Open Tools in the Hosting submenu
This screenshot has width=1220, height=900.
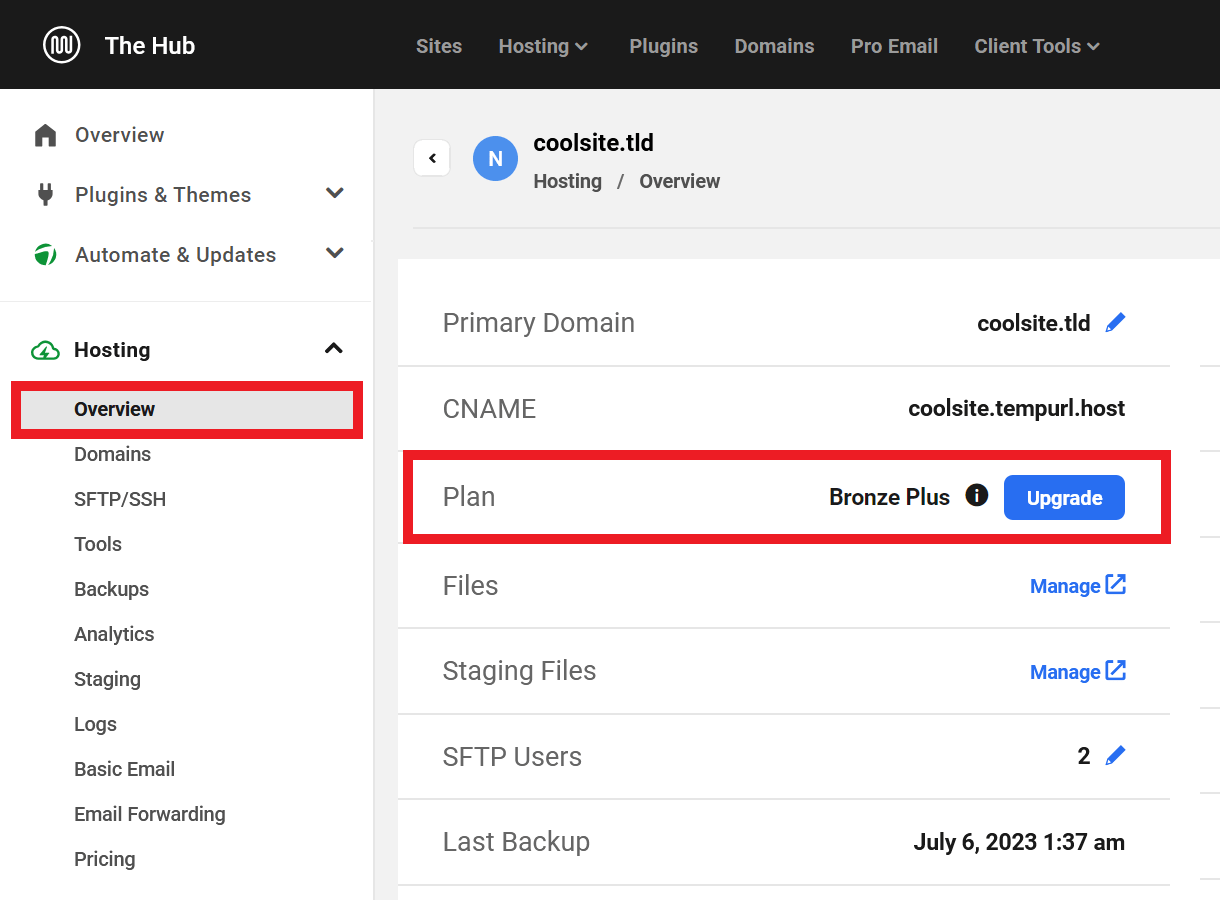98,544
